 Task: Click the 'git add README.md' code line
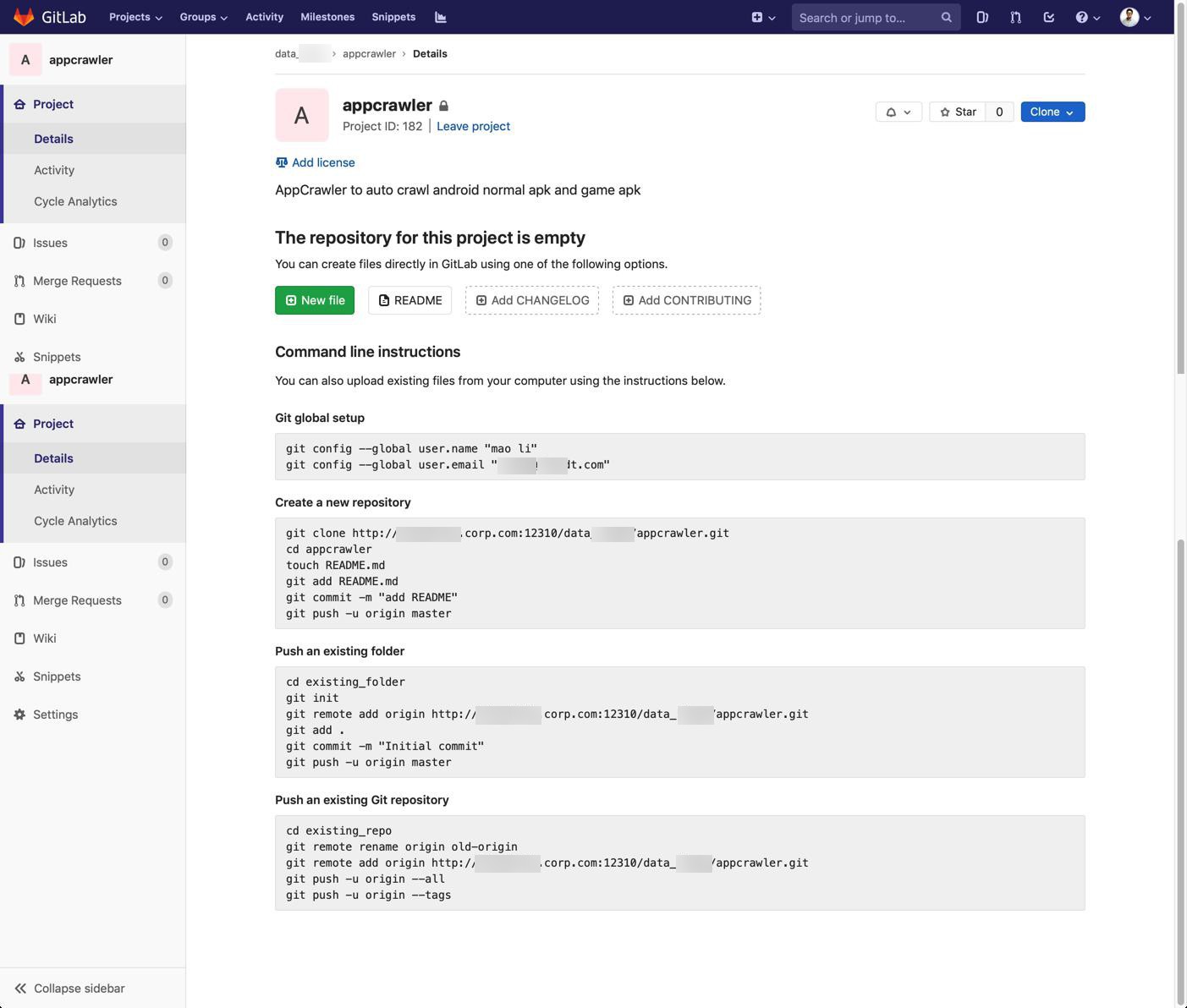[342, 581]
